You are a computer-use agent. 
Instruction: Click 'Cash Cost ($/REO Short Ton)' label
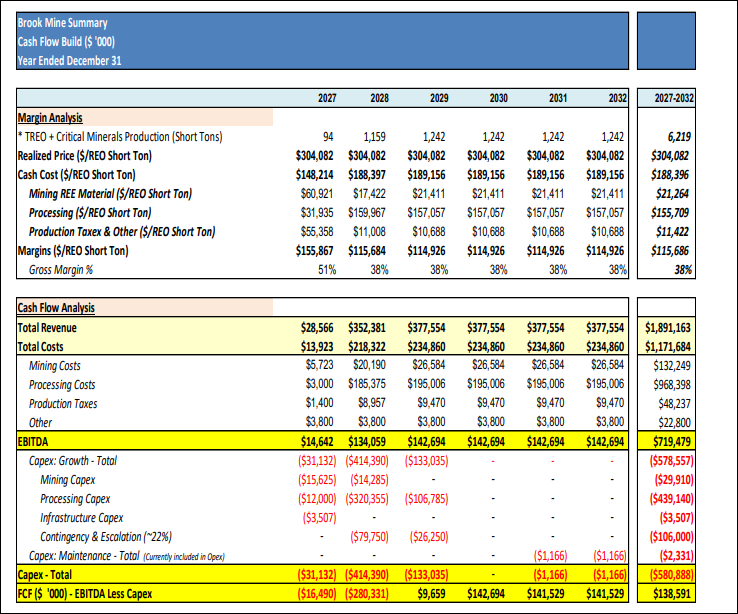coord(76,175)
